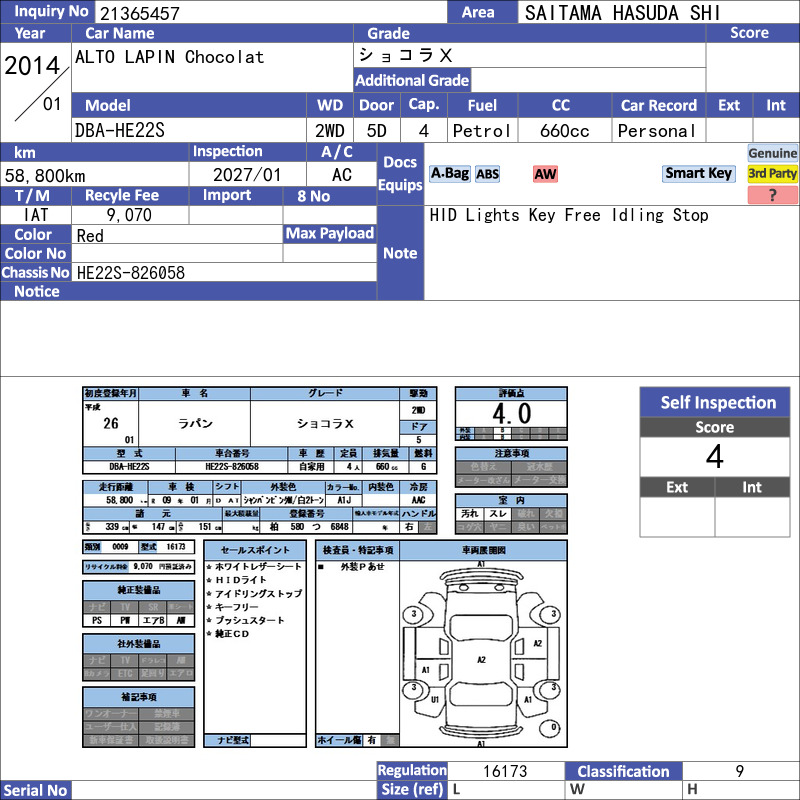Click the Petrol fuel value

coord(482,131)
